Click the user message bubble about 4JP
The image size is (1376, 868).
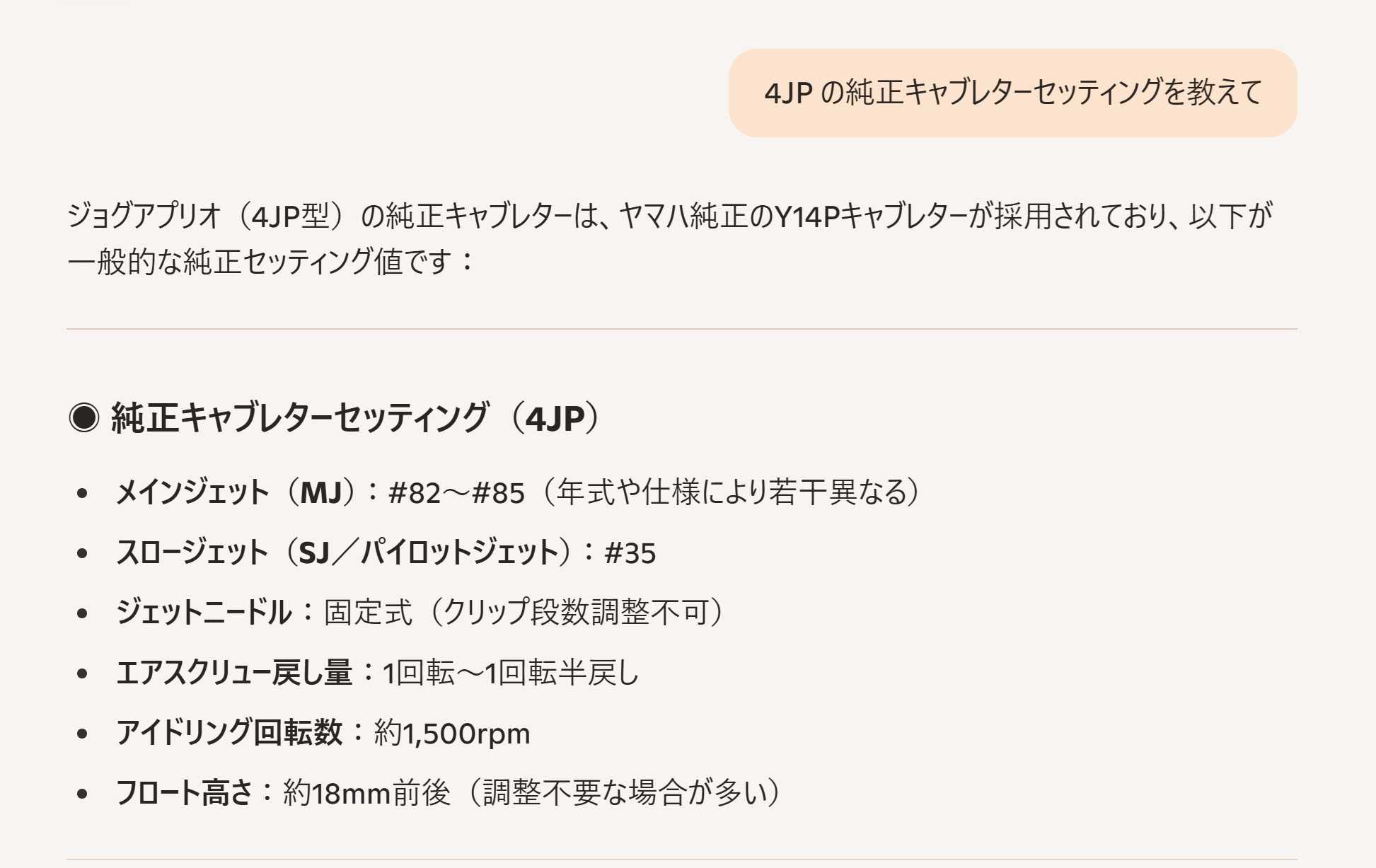click(x=1012, y=93)
